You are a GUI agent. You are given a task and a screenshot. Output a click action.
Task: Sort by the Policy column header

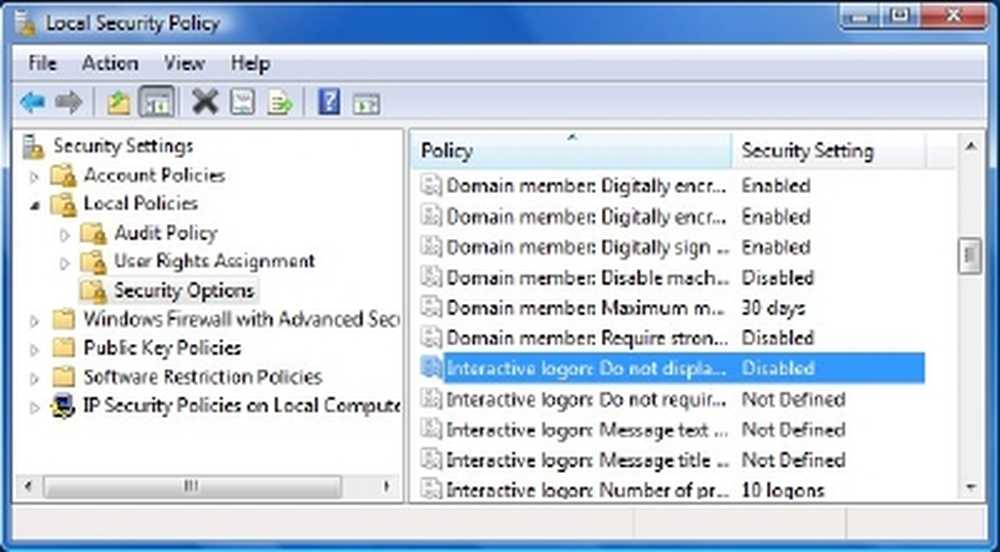571,151
